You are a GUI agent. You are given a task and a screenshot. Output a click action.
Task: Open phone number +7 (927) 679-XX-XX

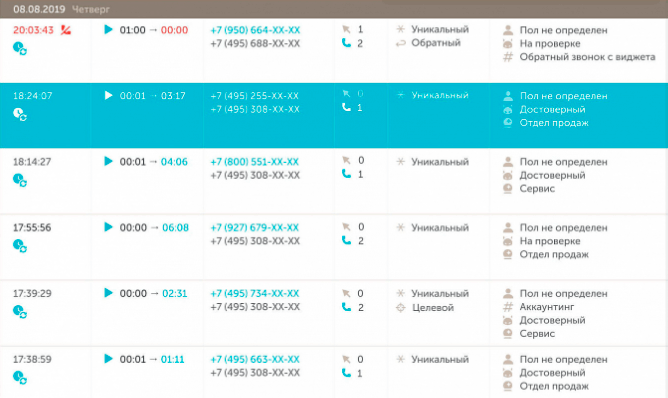[254, 228]
